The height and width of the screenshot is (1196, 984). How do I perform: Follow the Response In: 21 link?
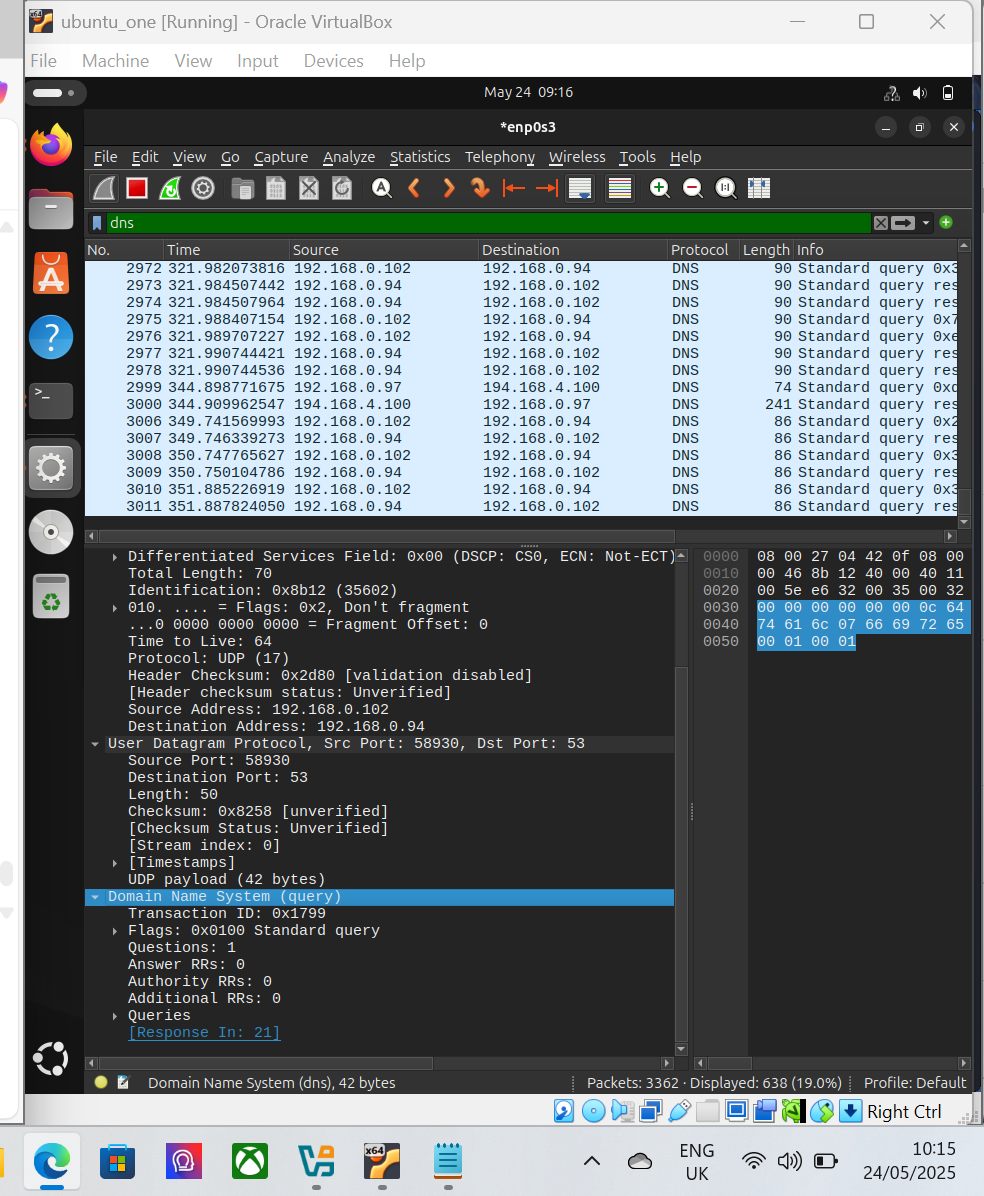[204, 1032]
